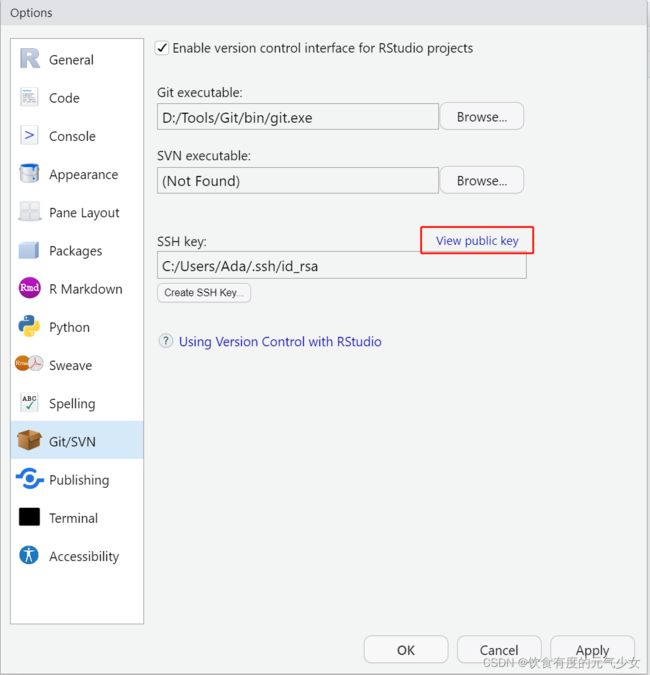Click the black Terminal icon

tap(29, 517)
